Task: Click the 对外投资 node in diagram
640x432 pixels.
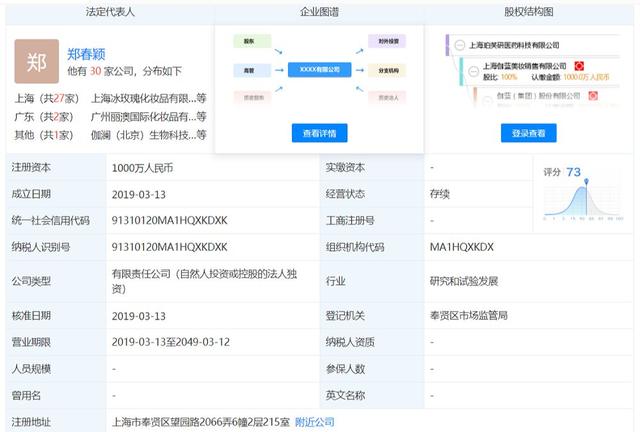Action: (387, 41)
